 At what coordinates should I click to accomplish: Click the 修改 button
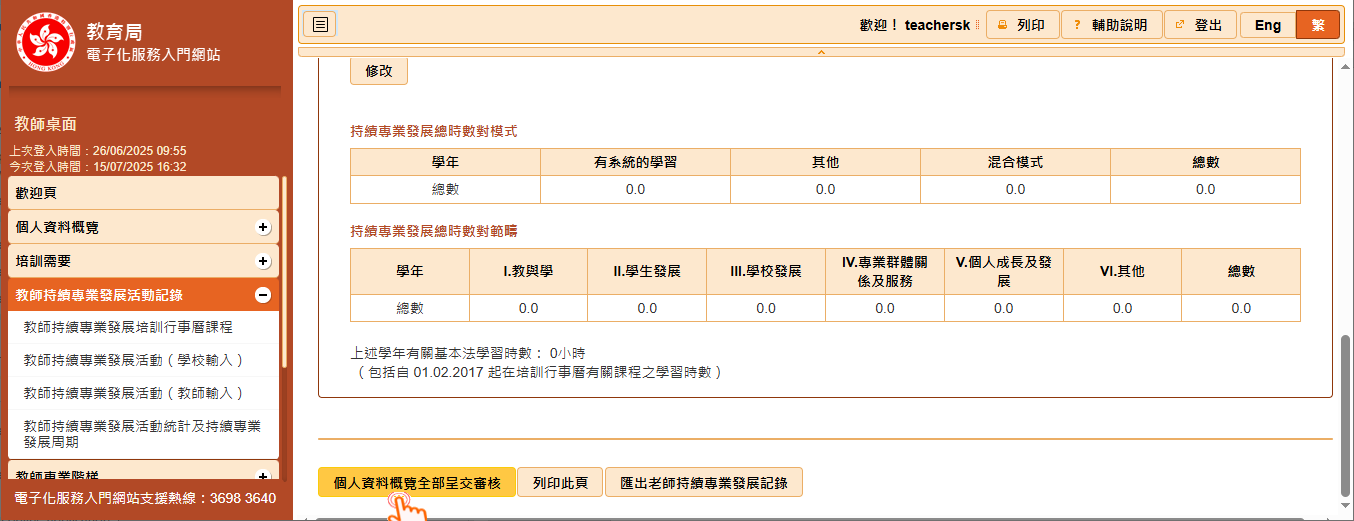379,71
